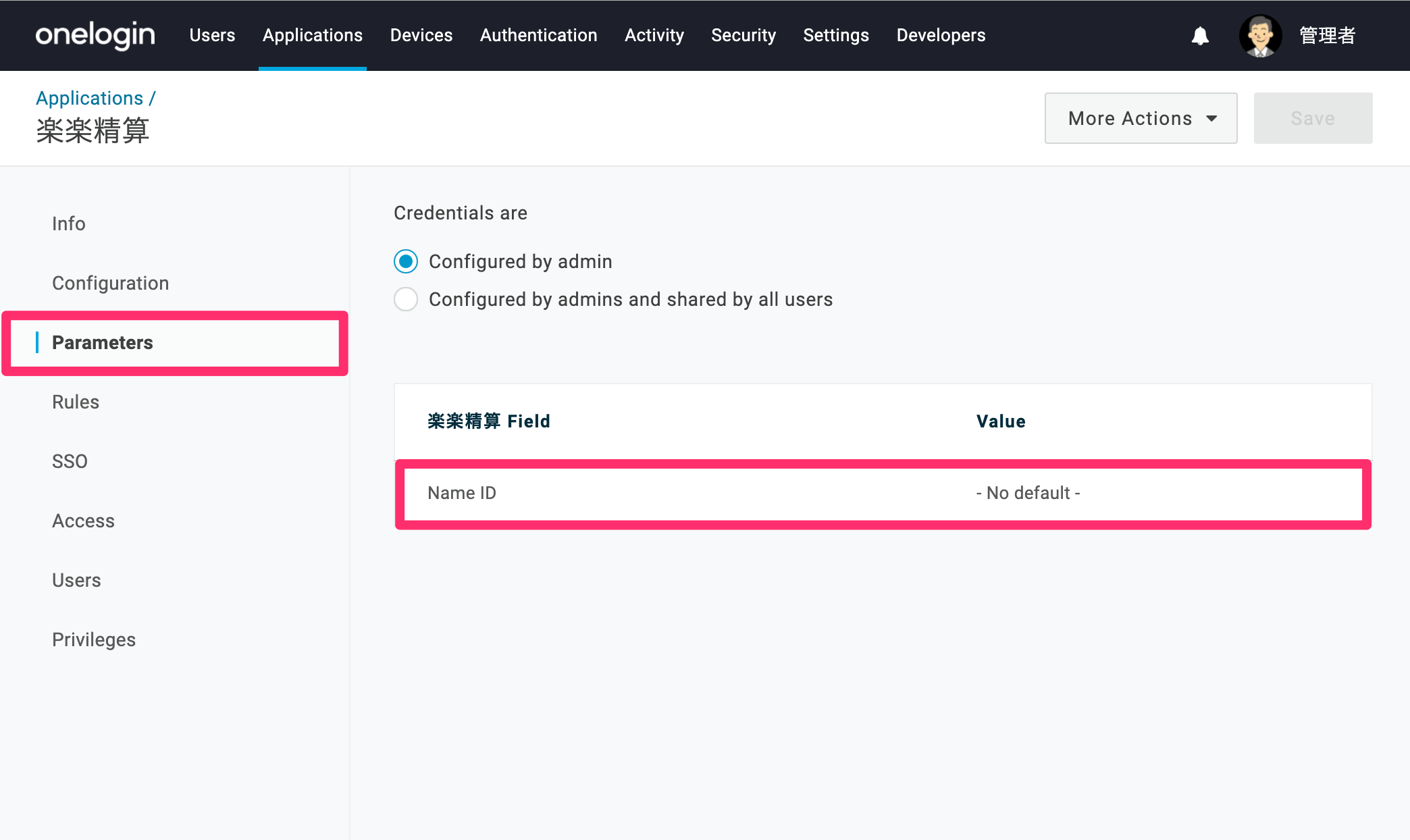This screenshot has height=840, width=1410.
Task: Select Configured by admins and shared radio
Action: pos(406,299)
